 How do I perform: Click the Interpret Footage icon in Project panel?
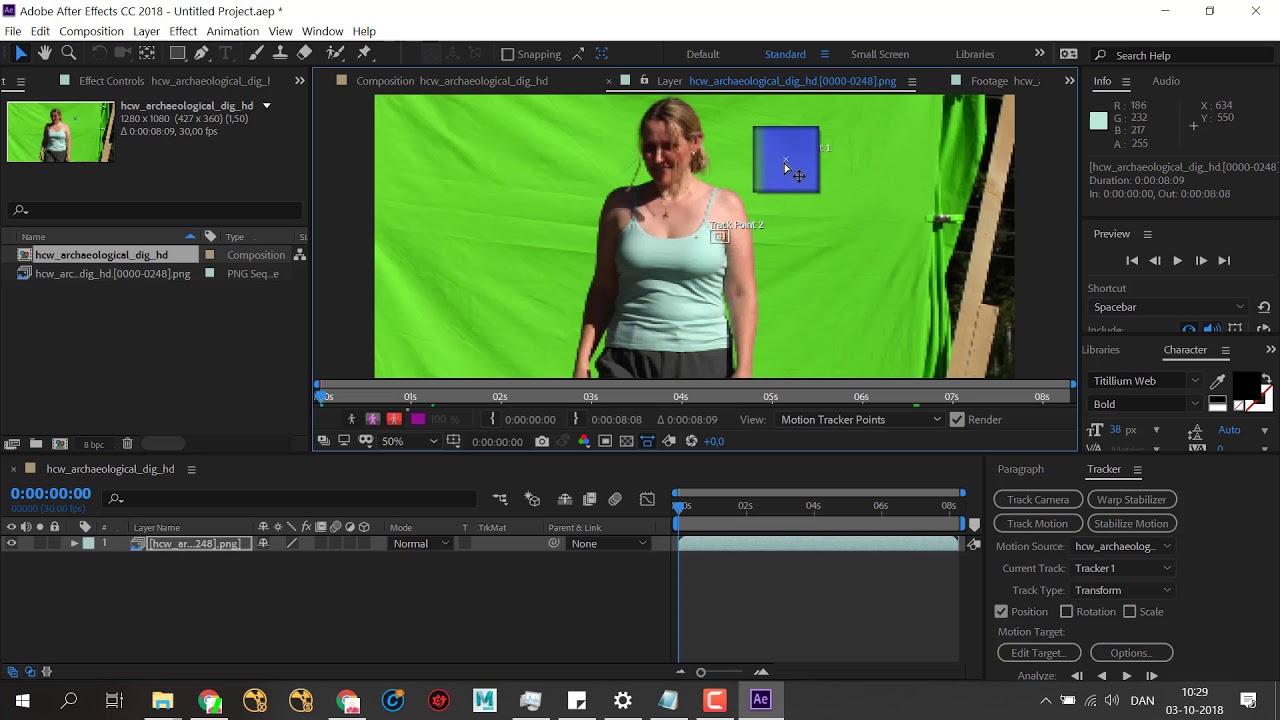coord(12,444)
